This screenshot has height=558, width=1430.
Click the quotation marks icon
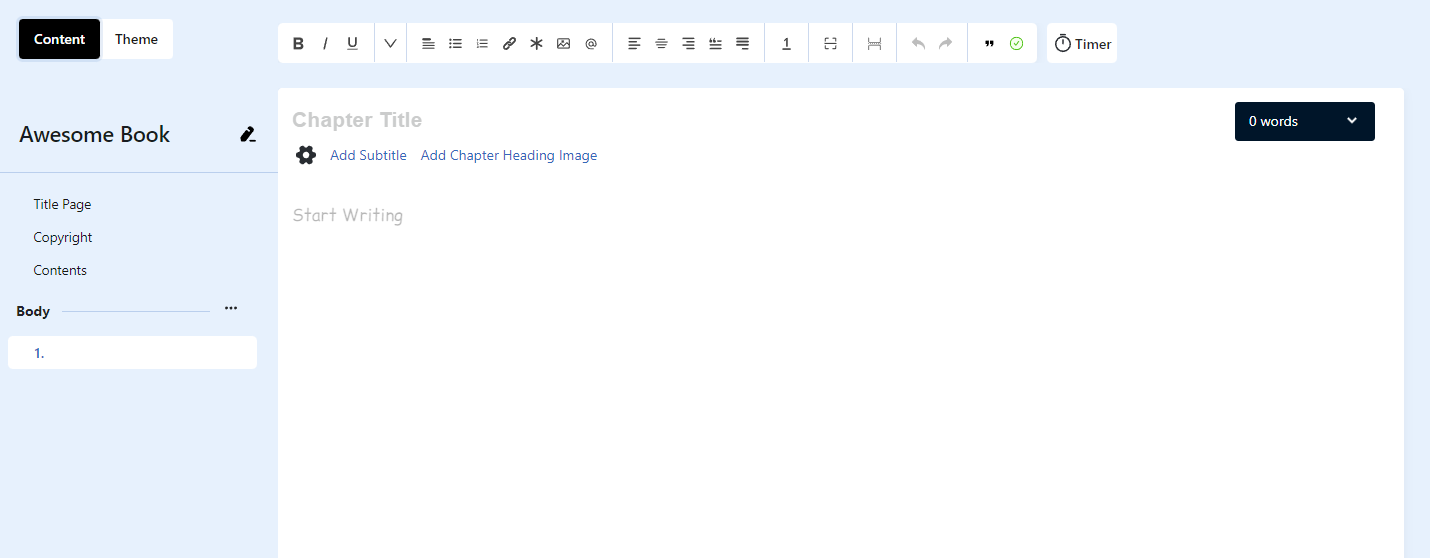(989, 44)
